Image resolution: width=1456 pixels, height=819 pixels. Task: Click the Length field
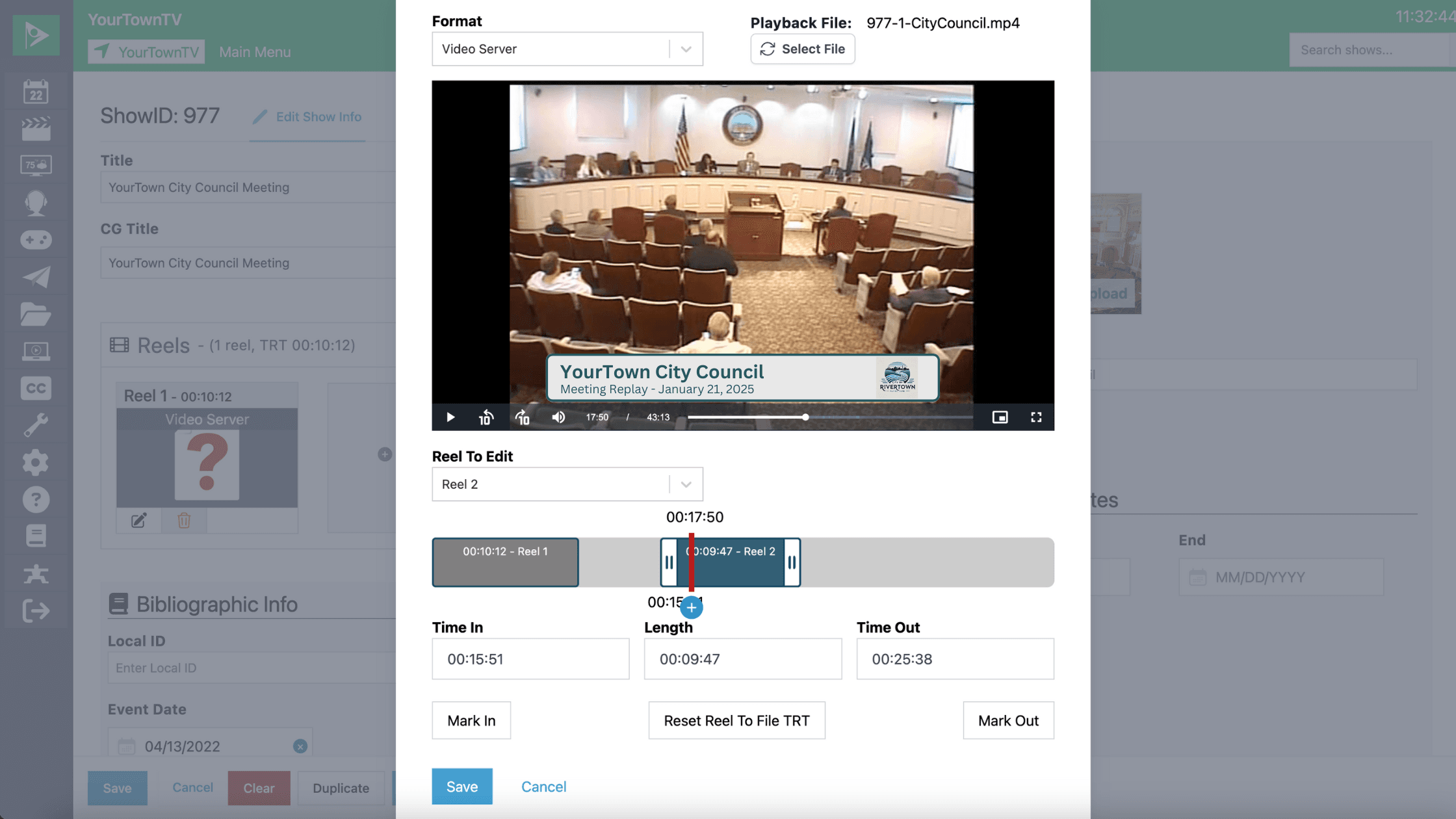[743, 659]
